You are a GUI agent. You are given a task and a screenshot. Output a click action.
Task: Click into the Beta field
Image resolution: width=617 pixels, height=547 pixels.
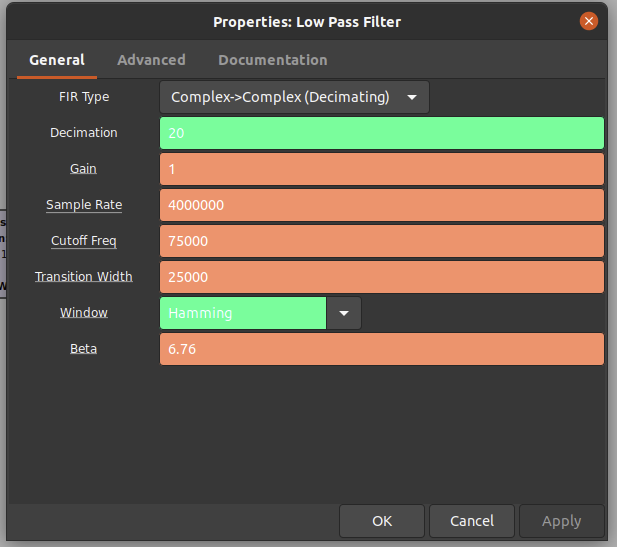[x=382, y=349]
